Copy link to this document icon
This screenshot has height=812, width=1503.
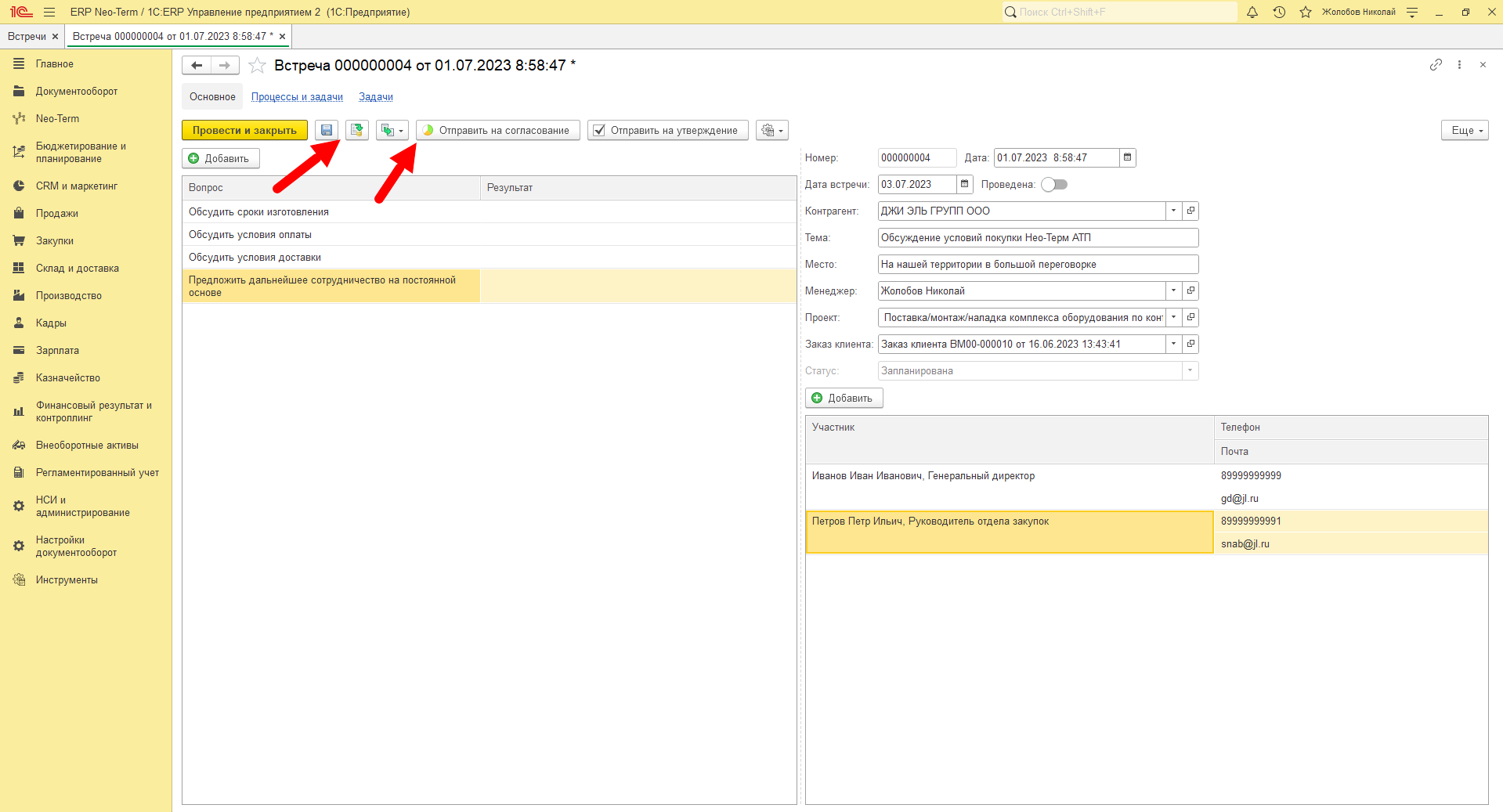coord(1436,65)
